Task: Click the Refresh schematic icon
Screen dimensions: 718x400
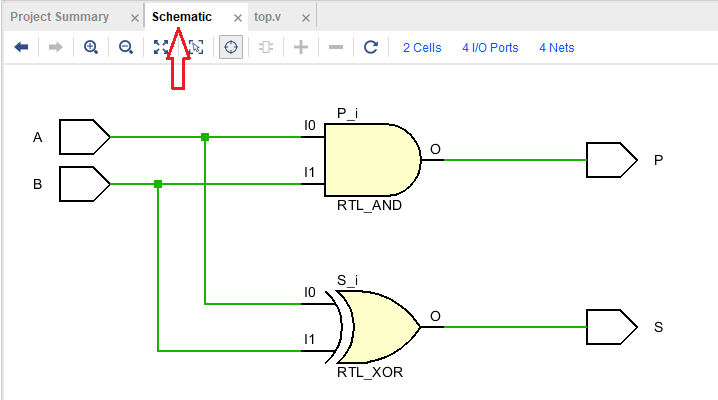Action: click(x=370, y=47)
